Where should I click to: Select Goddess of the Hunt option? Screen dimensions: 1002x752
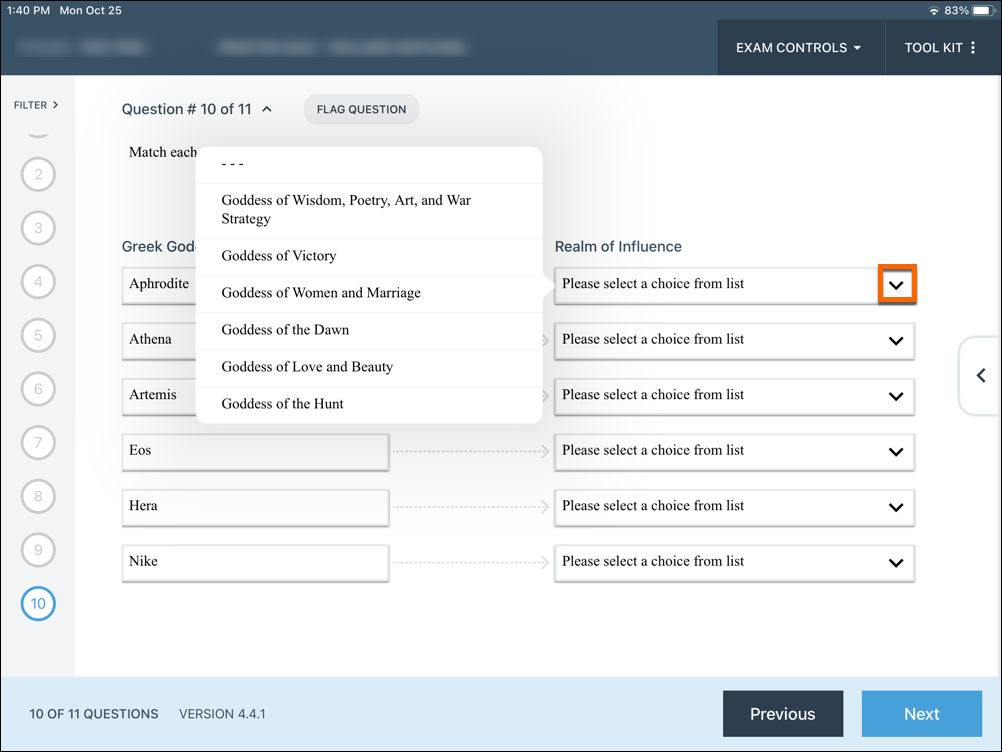(x=283, y=403)
